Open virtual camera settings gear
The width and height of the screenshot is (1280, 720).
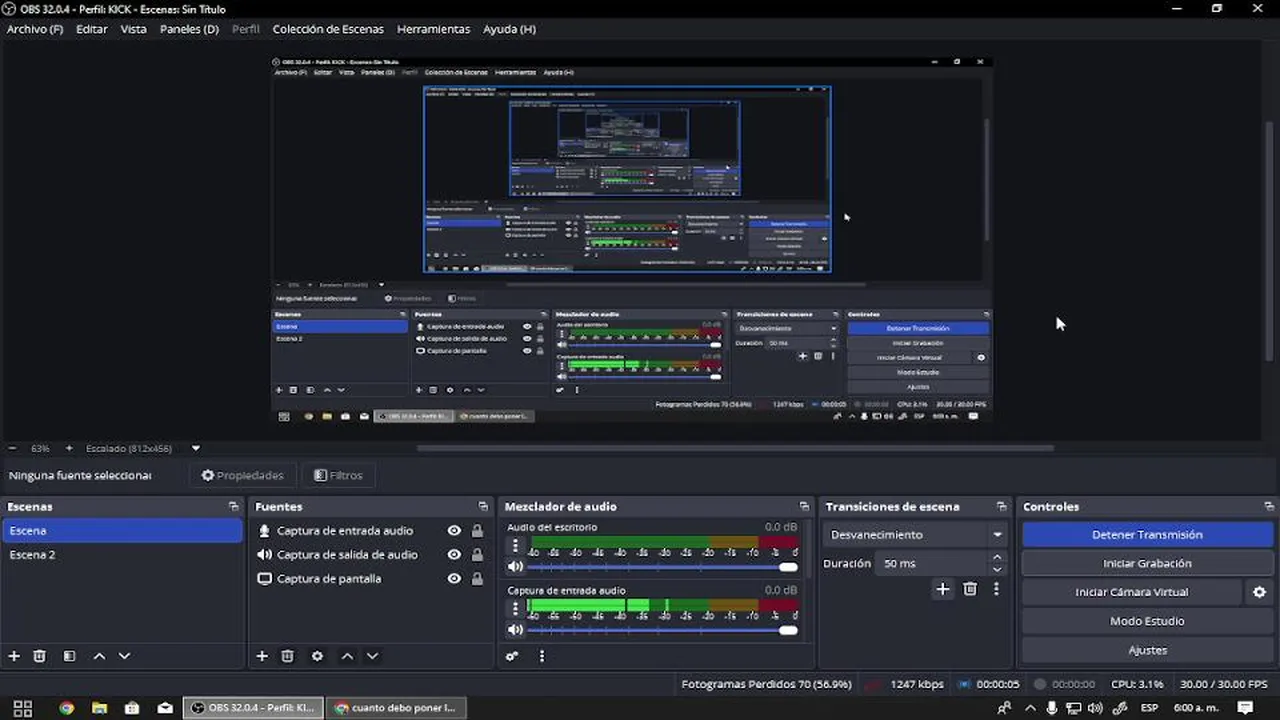[x=1259, y=592]
